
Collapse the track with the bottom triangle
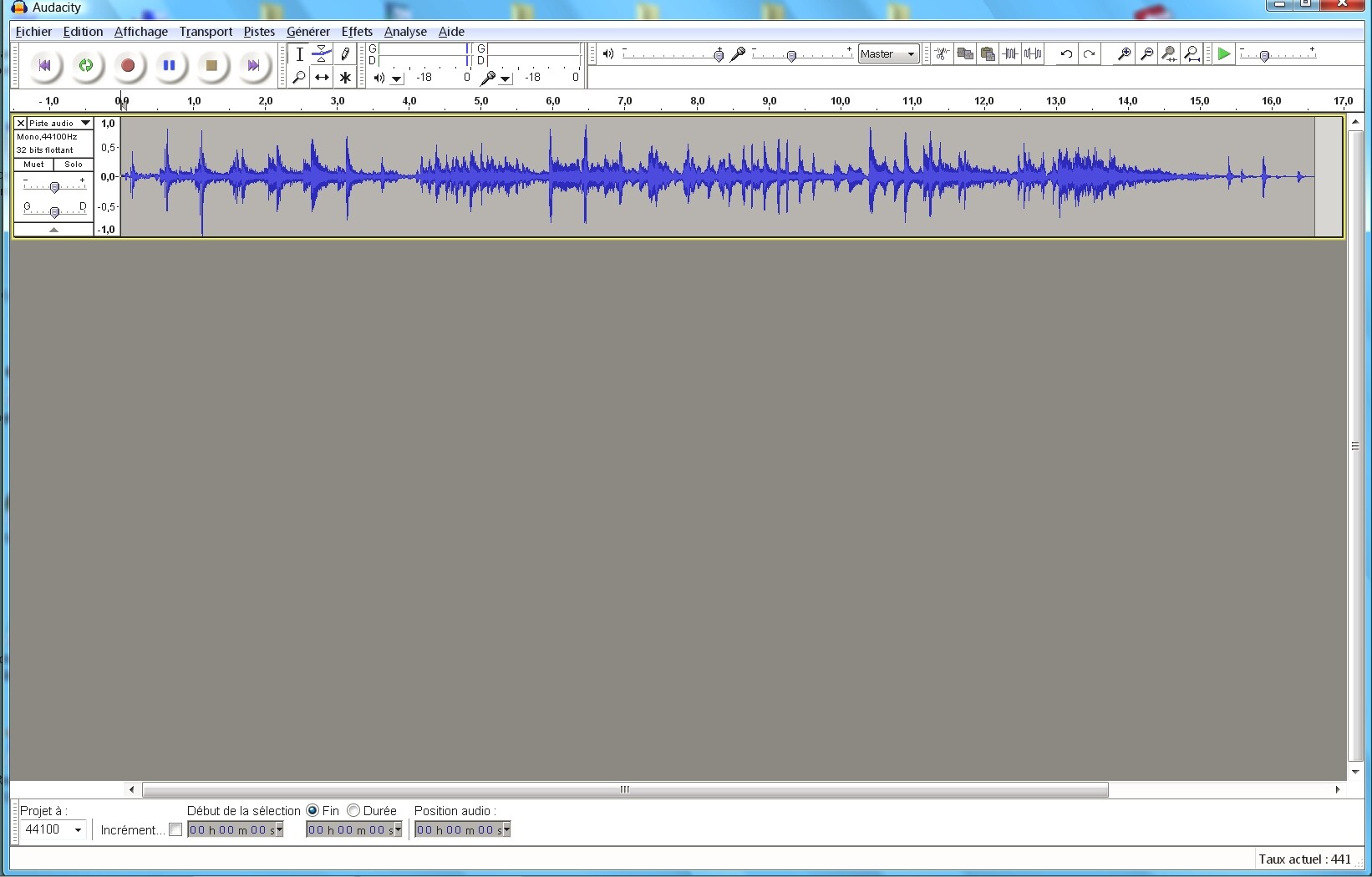pos(53,230)
